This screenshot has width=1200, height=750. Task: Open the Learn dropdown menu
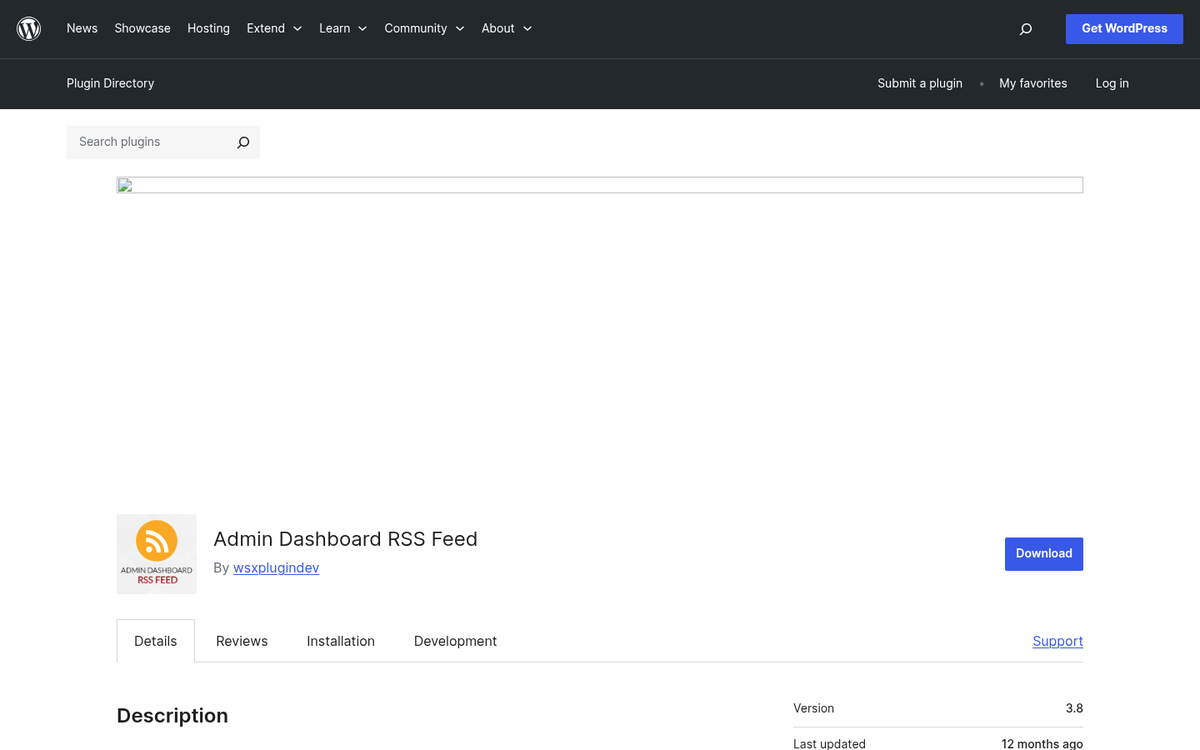click(x=335, y=29)
